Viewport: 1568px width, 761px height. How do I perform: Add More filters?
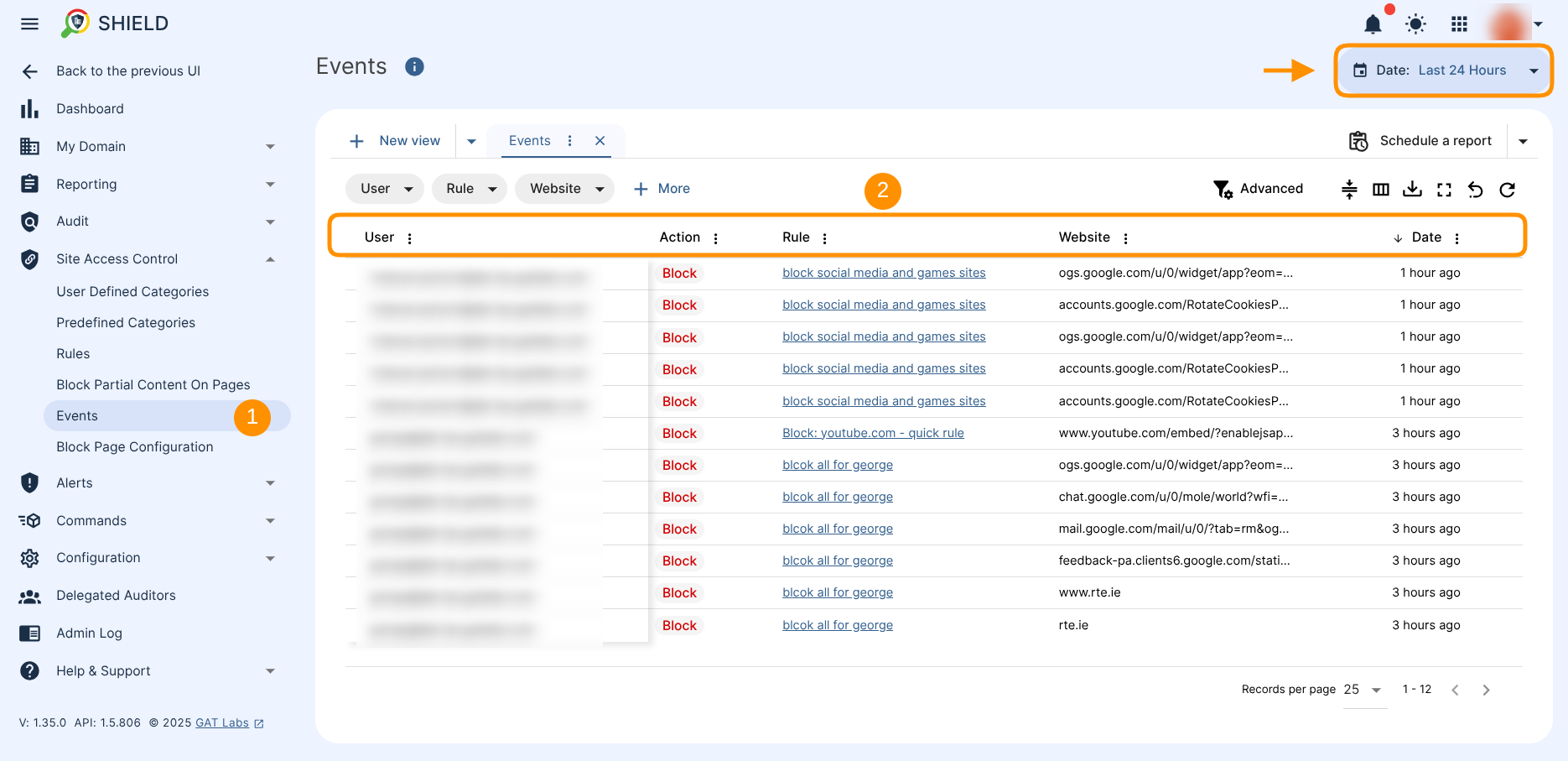tap(662, 189)
